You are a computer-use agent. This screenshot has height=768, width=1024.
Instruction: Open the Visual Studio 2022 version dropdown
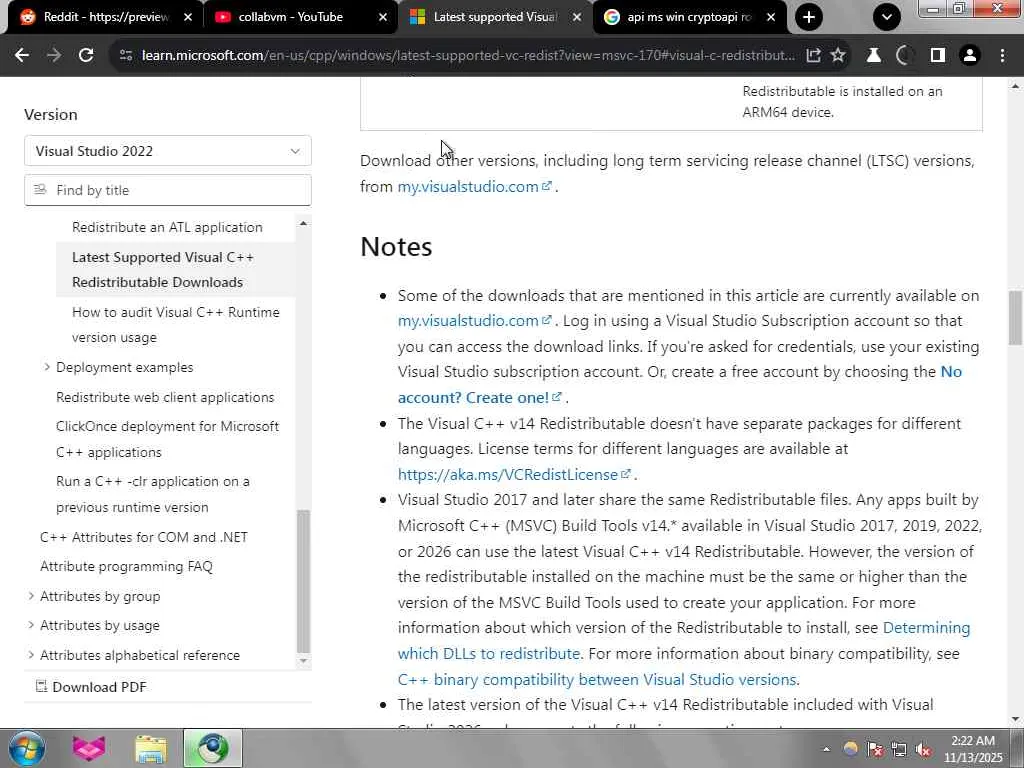click(168, 151)
